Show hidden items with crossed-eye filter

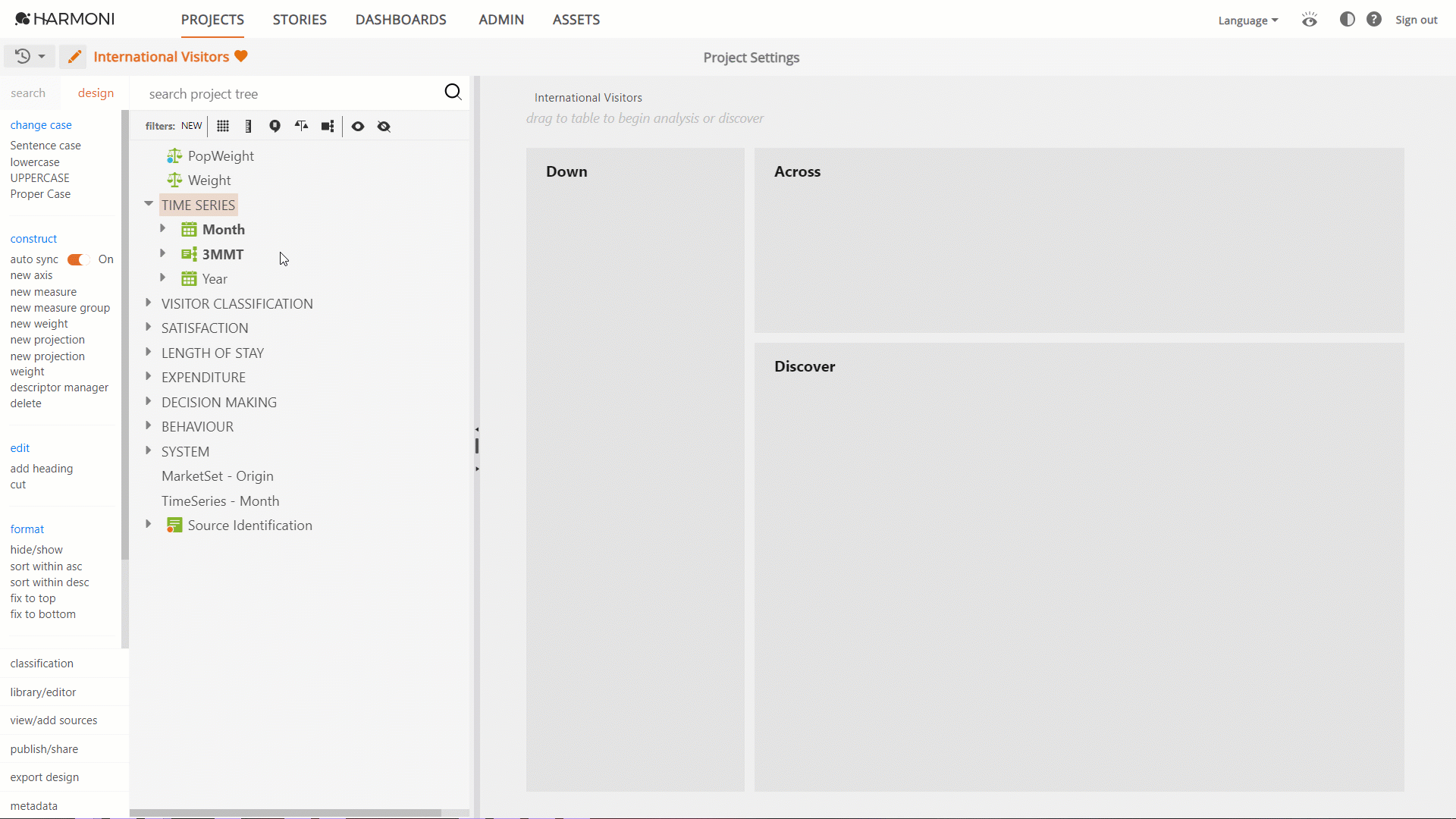(x=384, y=126)
